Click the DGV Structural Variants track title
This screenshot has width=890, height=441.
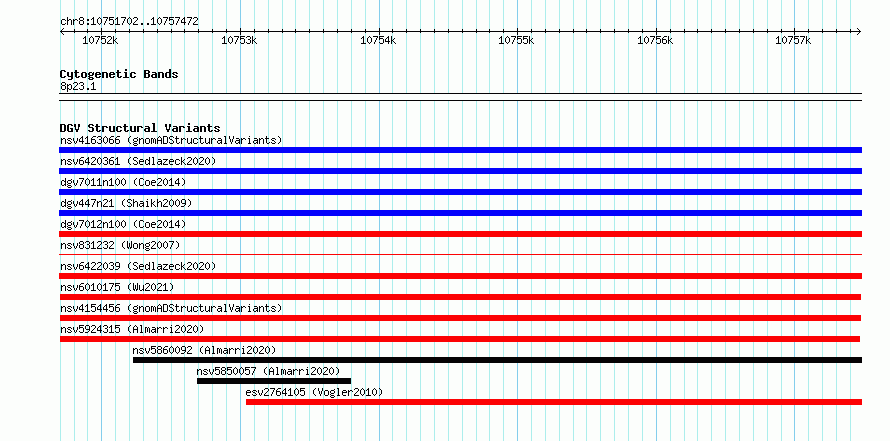[140, 128]
